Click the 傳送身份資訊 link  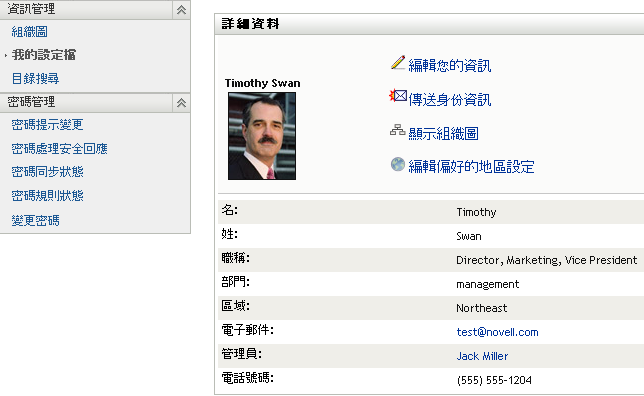[450, 99]
